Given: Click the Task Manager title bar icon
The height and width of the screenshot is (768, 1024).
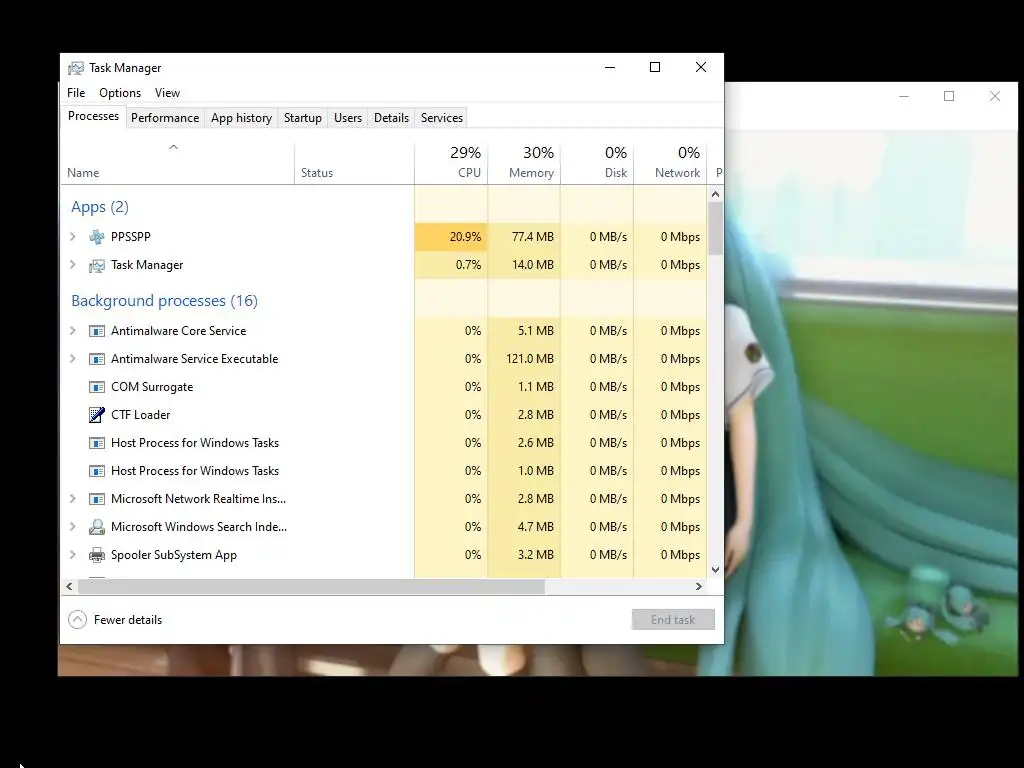Looking at the screenshot, I should [x=76, y=68].
